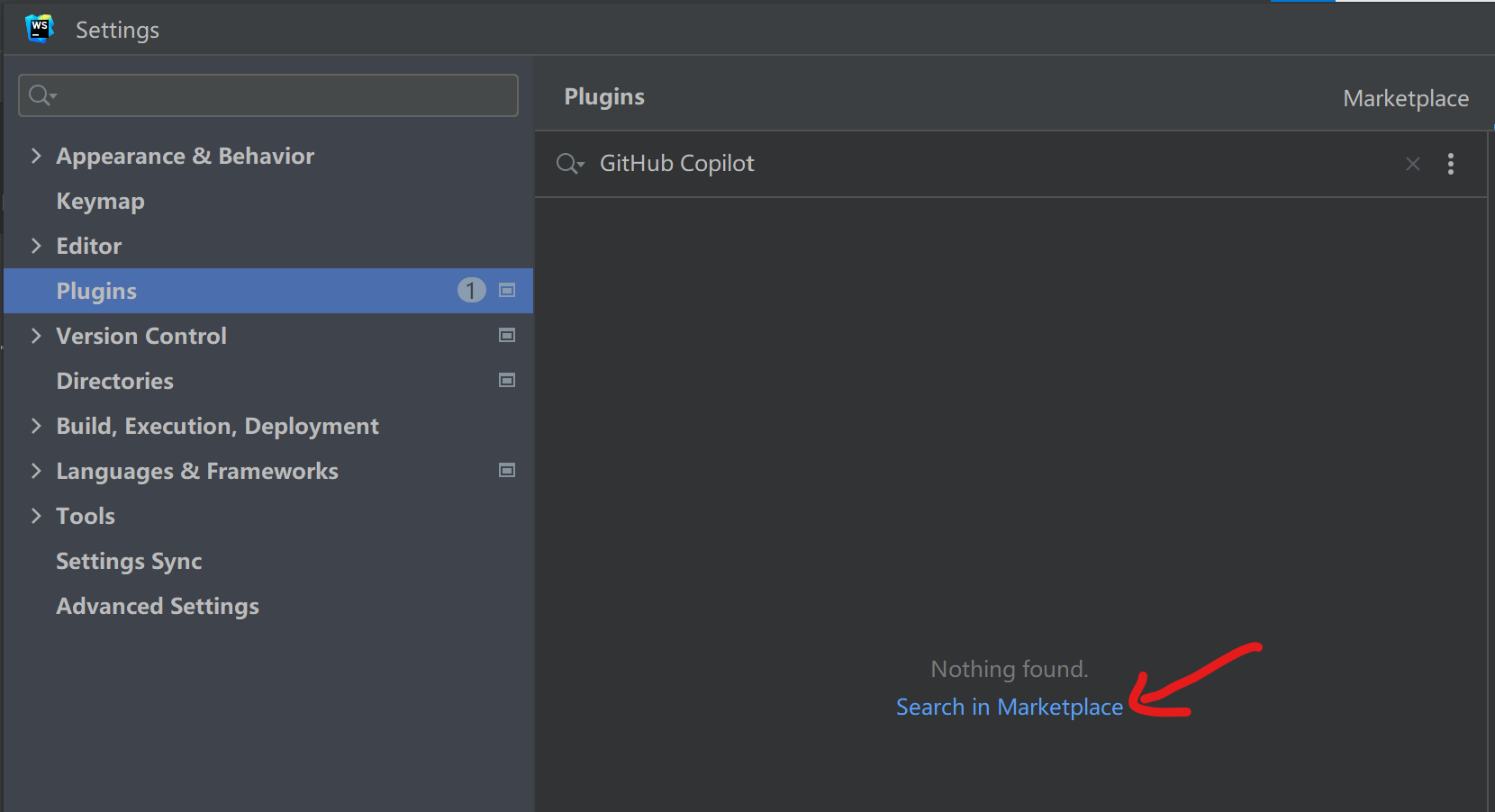
Task: Expand the Appearance & Behavior section
Action: [x=36, y=156]
